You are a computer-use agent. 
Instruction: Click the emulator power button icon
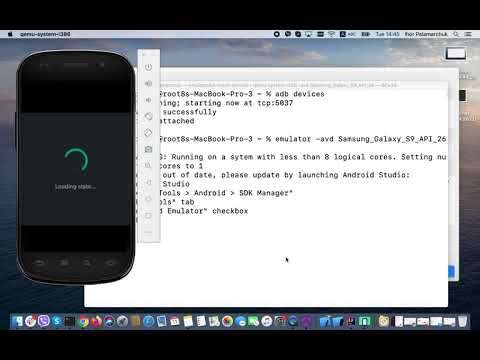[x=148, y=67]
